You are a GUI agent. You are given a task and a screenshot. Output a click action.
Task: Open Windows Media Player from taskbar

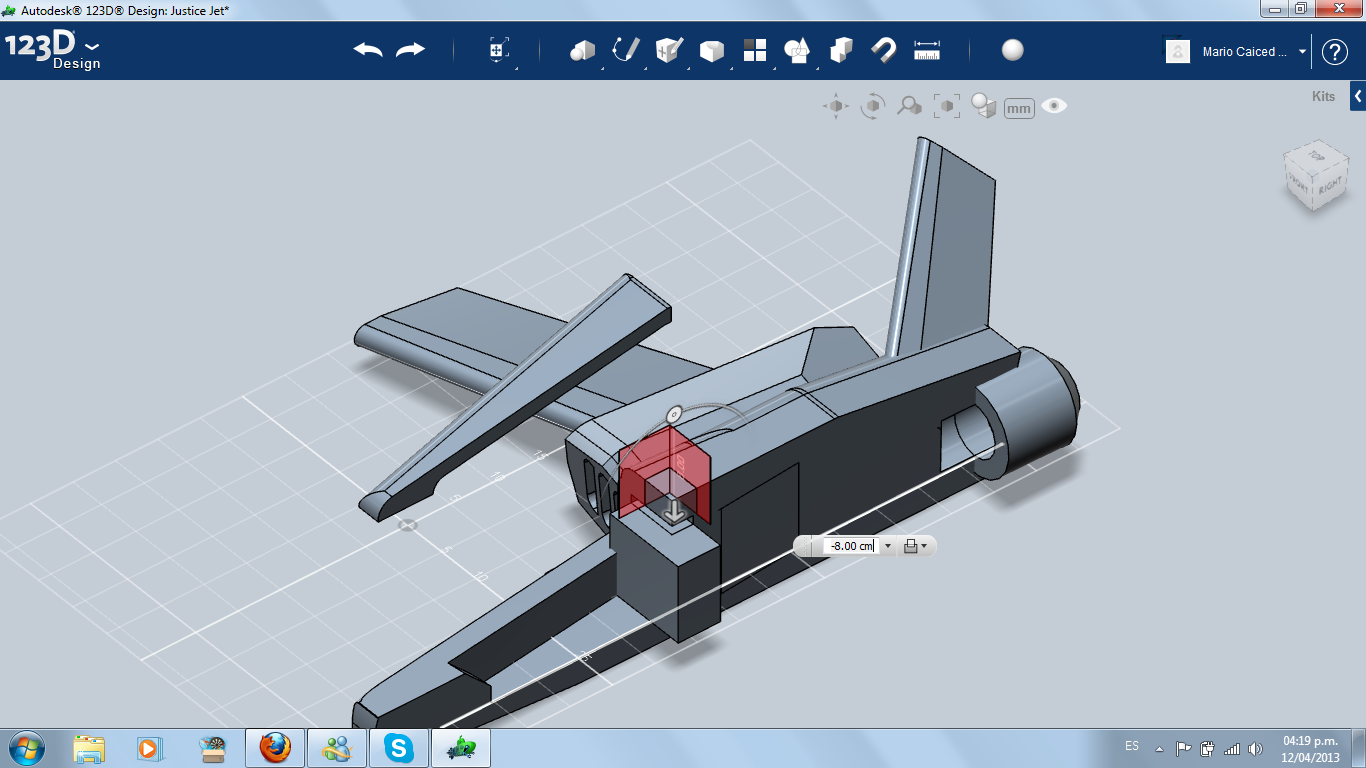click(x=150, y=748)
